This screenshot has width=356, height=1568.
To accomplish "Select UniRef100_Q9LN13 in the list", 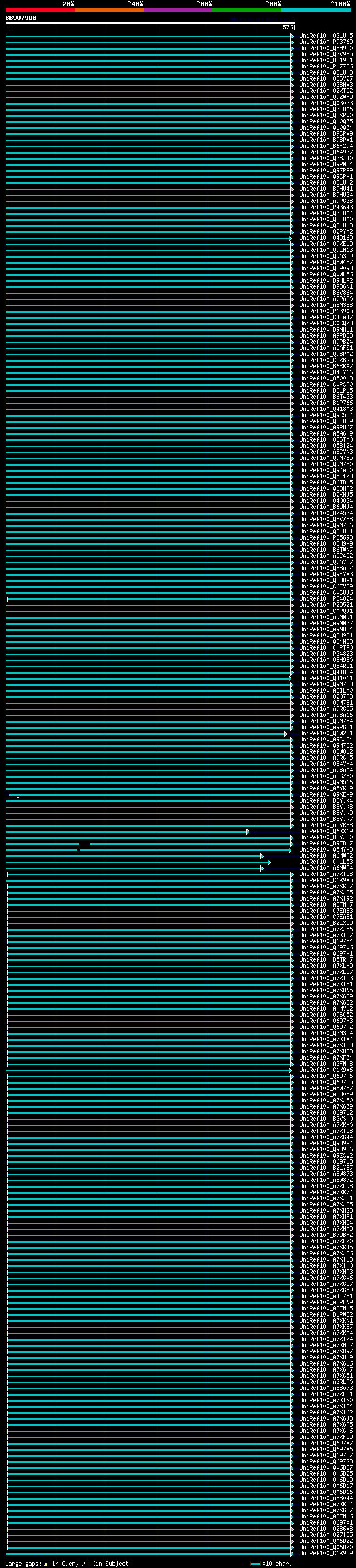I will pos(326,250).
